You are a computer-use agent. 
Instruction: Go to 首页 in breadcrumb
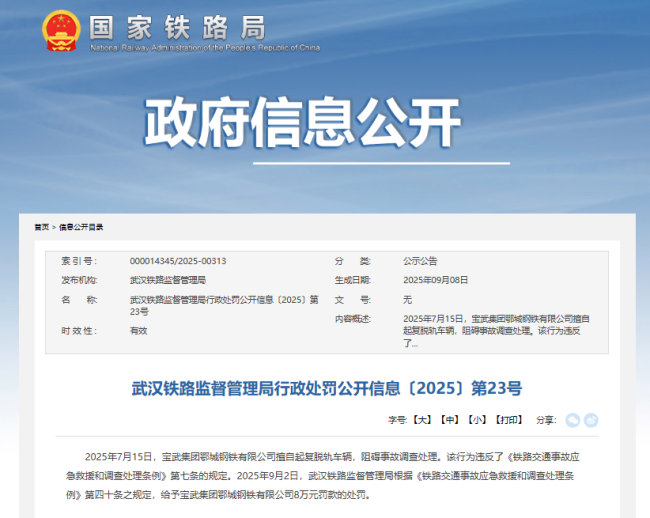(41, 227)
